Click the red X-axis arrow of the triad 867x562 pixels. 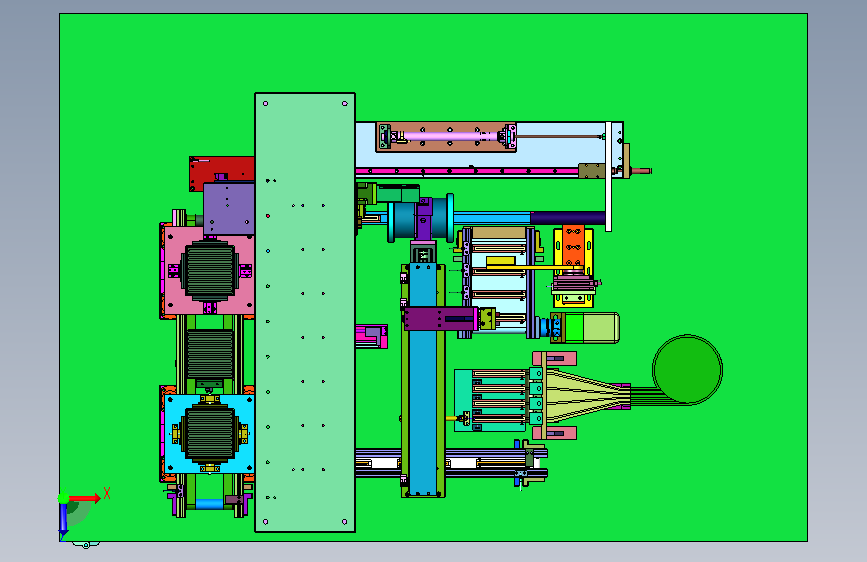click(x=84, y=498)
